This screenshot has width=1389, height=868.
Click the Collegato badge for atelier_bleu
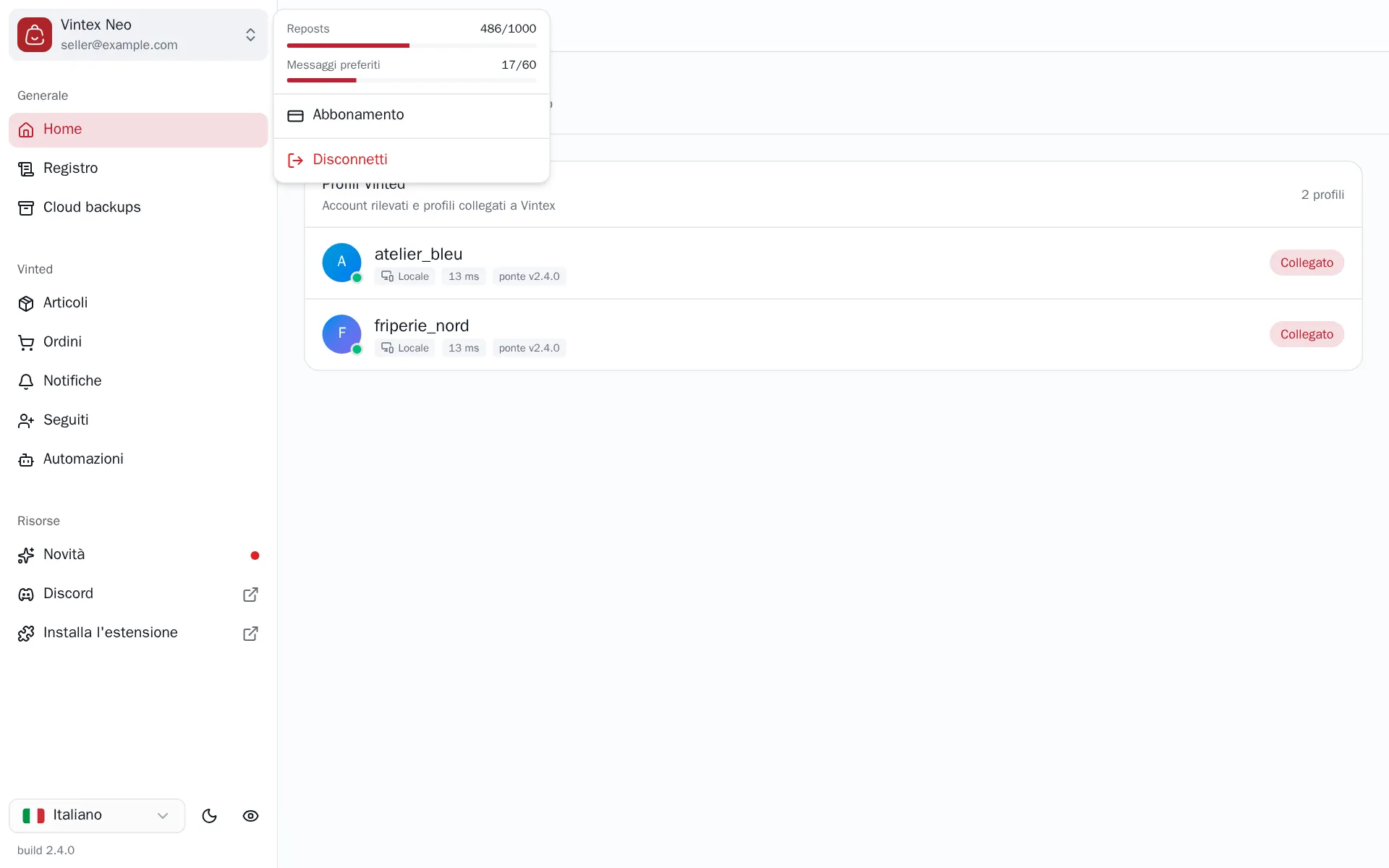[x=1307, y=263]
